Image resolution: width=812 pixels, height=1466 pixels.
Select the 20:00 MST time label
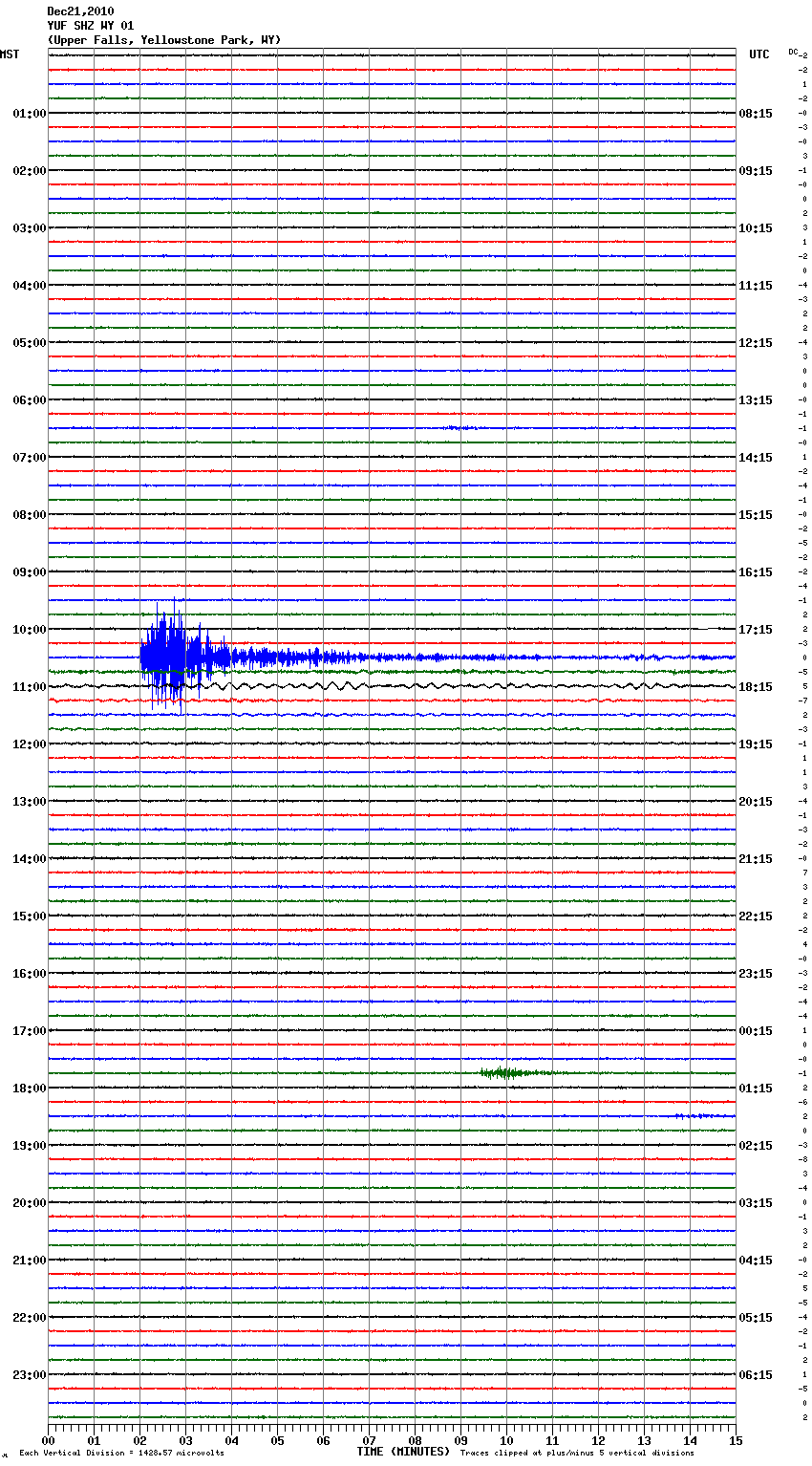pyautogui.click(x=29, y=1203)
